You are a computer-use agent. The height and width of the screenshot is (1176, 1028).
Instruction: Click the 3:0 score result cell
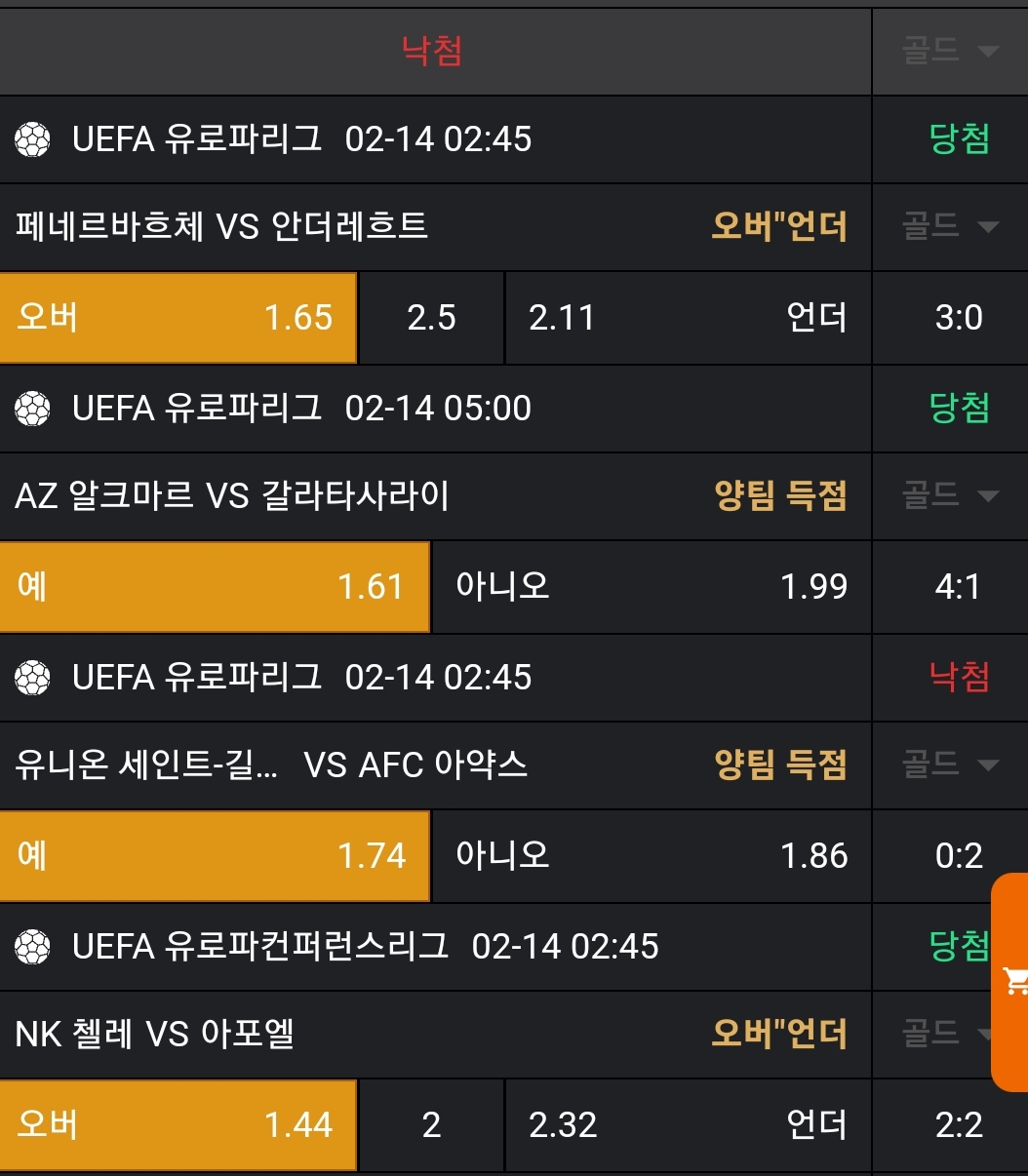point(958,318)
